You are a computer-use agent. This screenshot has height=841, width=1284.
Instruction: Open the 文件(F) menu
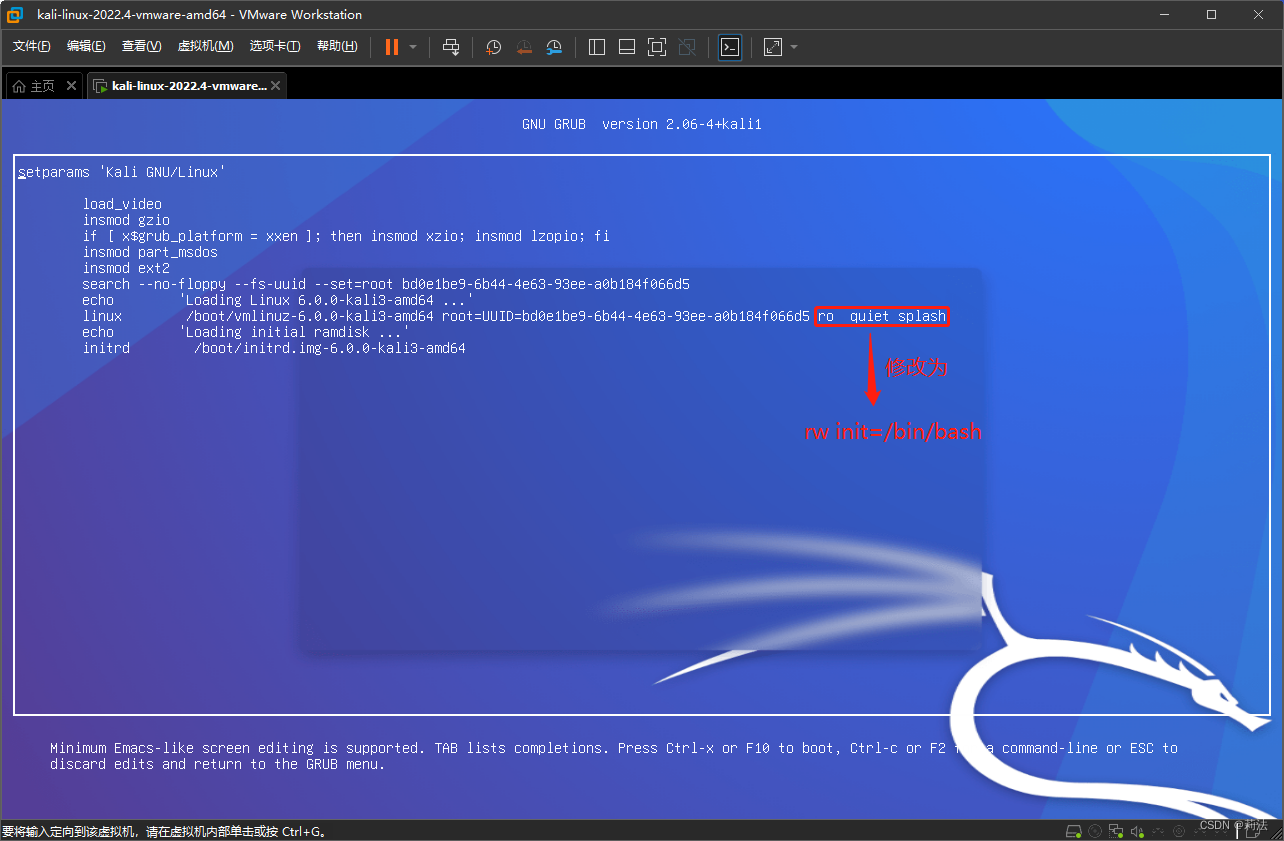pyautogui.click(x=32, y=46)
